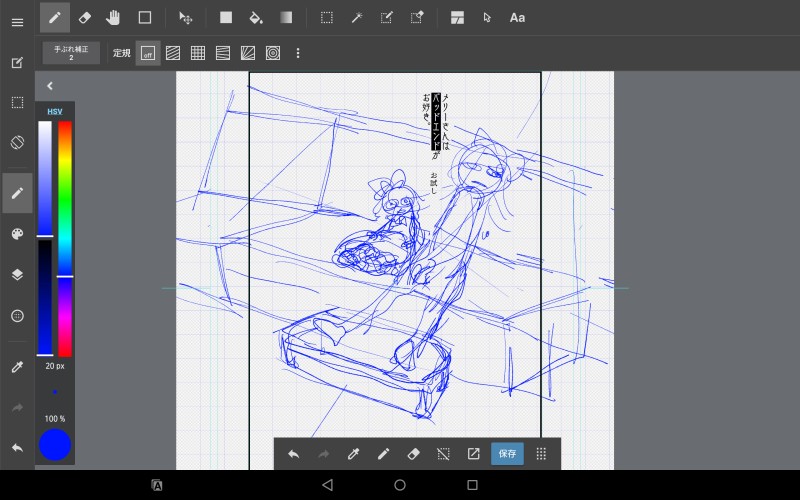This screenshot has height=500, width=800.
Task: Open the edit pencil-square icon in sidebar
Action: coord(17,63)
